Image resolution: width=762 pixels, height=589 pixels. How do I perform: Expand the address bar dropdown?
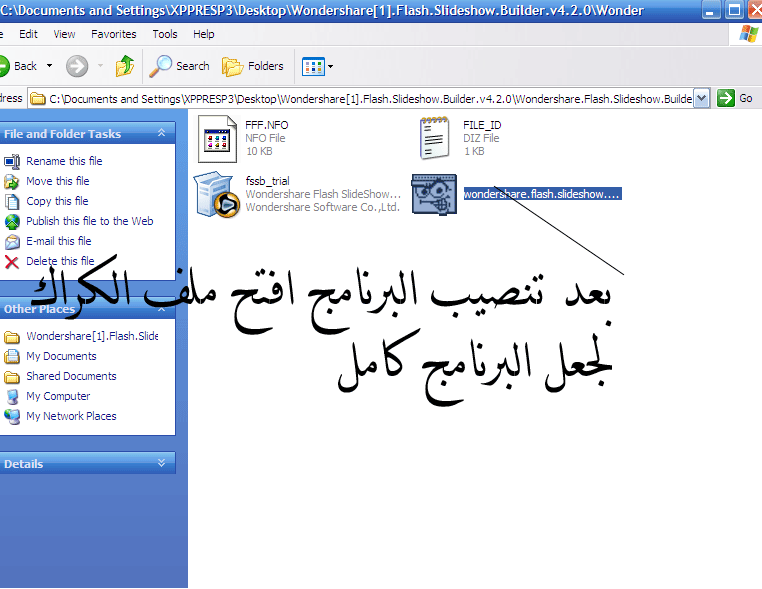(x=701, y=99)
